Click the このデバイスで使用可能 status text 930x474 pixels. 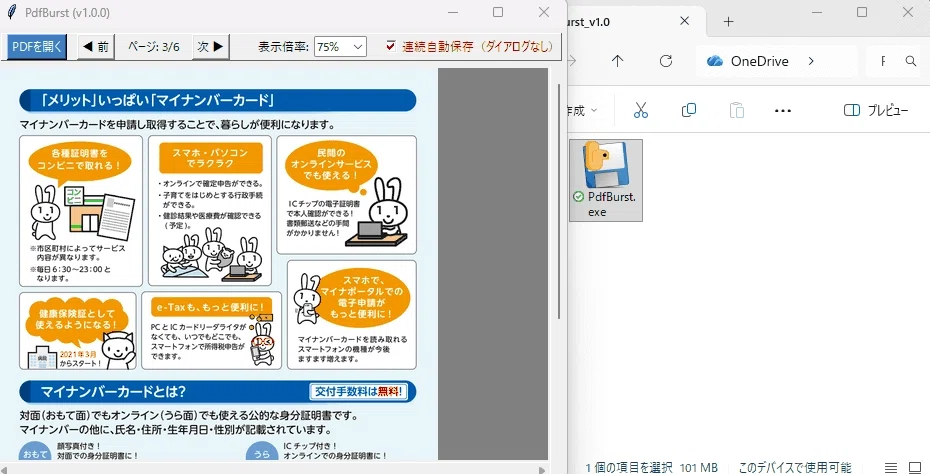[795, 467]
